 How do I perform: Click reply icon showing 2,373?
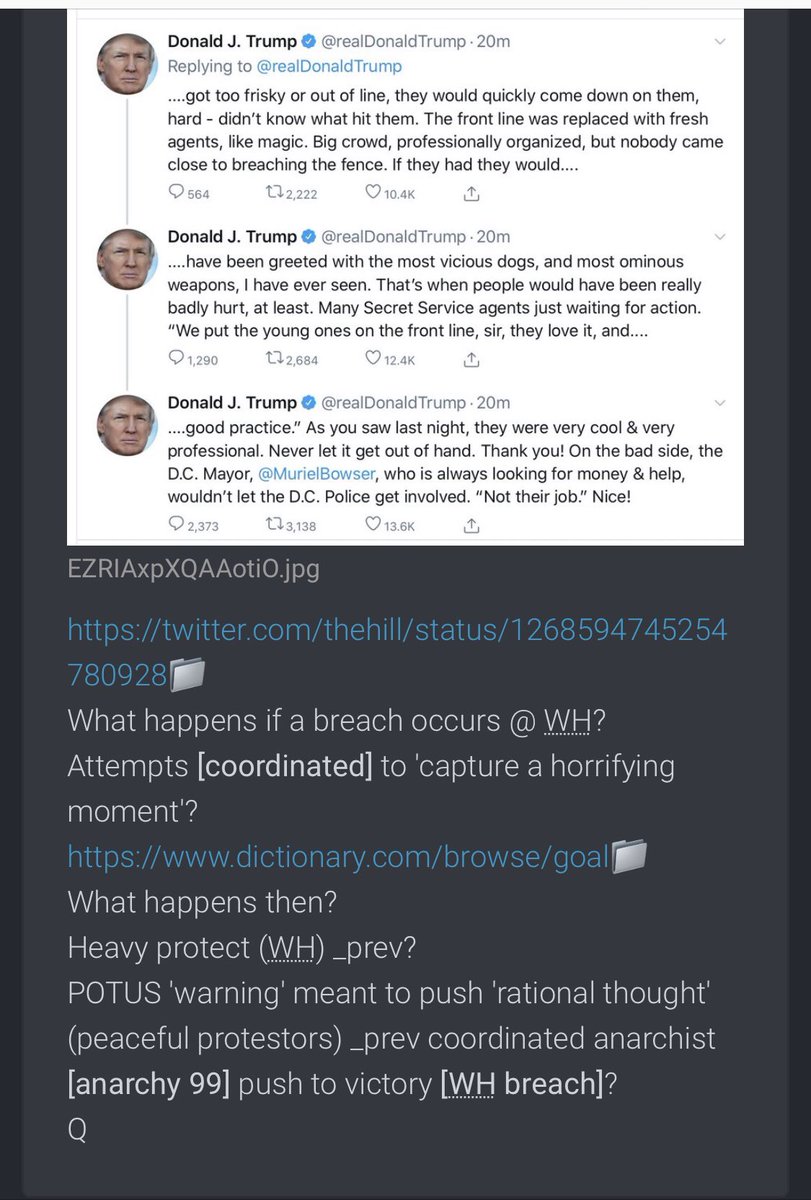pyautogui.click(x=176, y=524)
